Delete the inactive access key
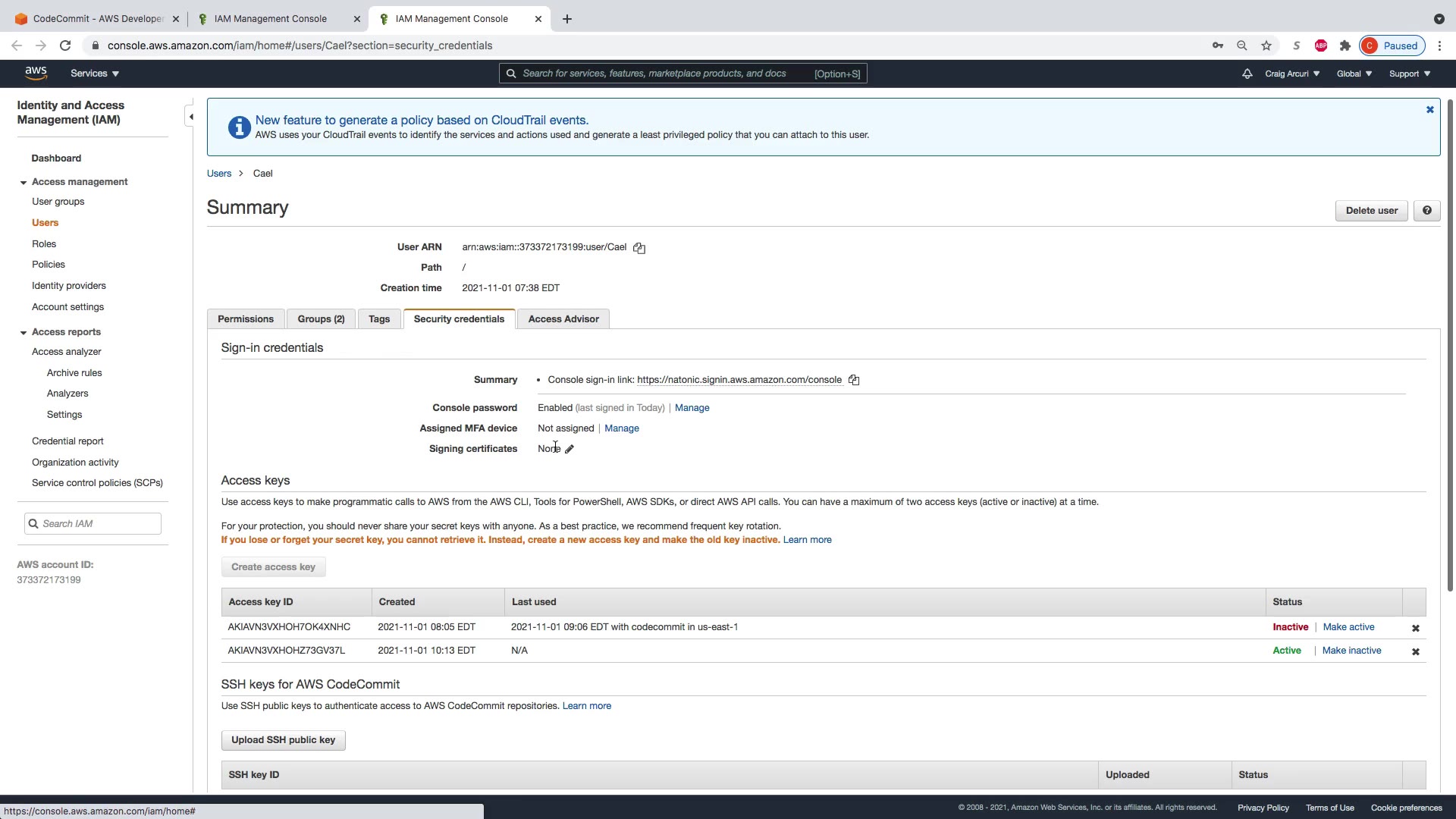Screen dimensions: 1456x819 1415,628
